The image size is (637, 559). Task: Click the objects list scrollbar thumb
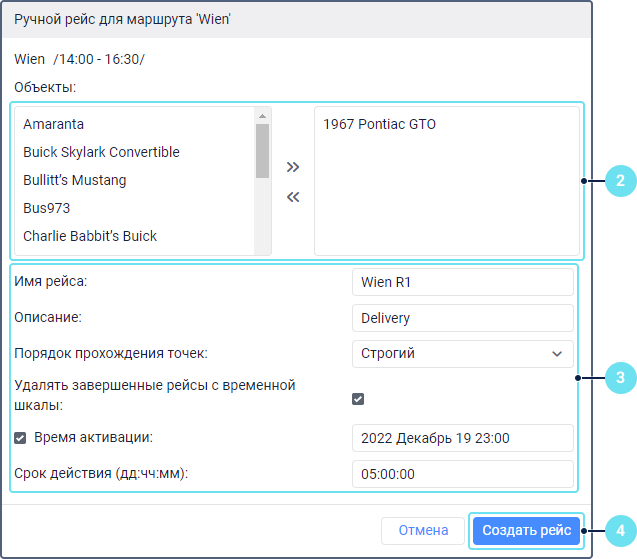(263, 150)
